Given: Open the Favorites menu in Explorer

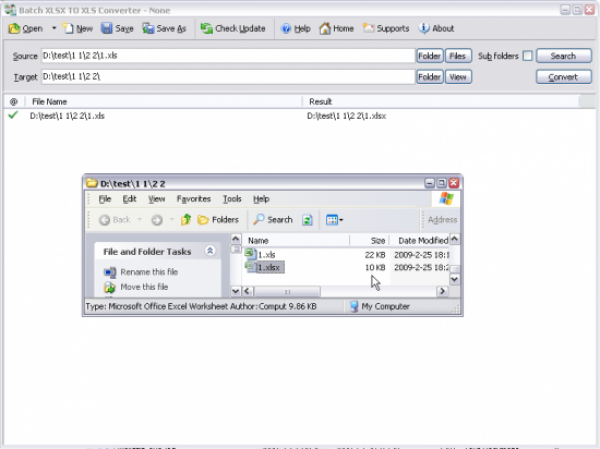Looking at the screenshot, I should coord(194,199).
